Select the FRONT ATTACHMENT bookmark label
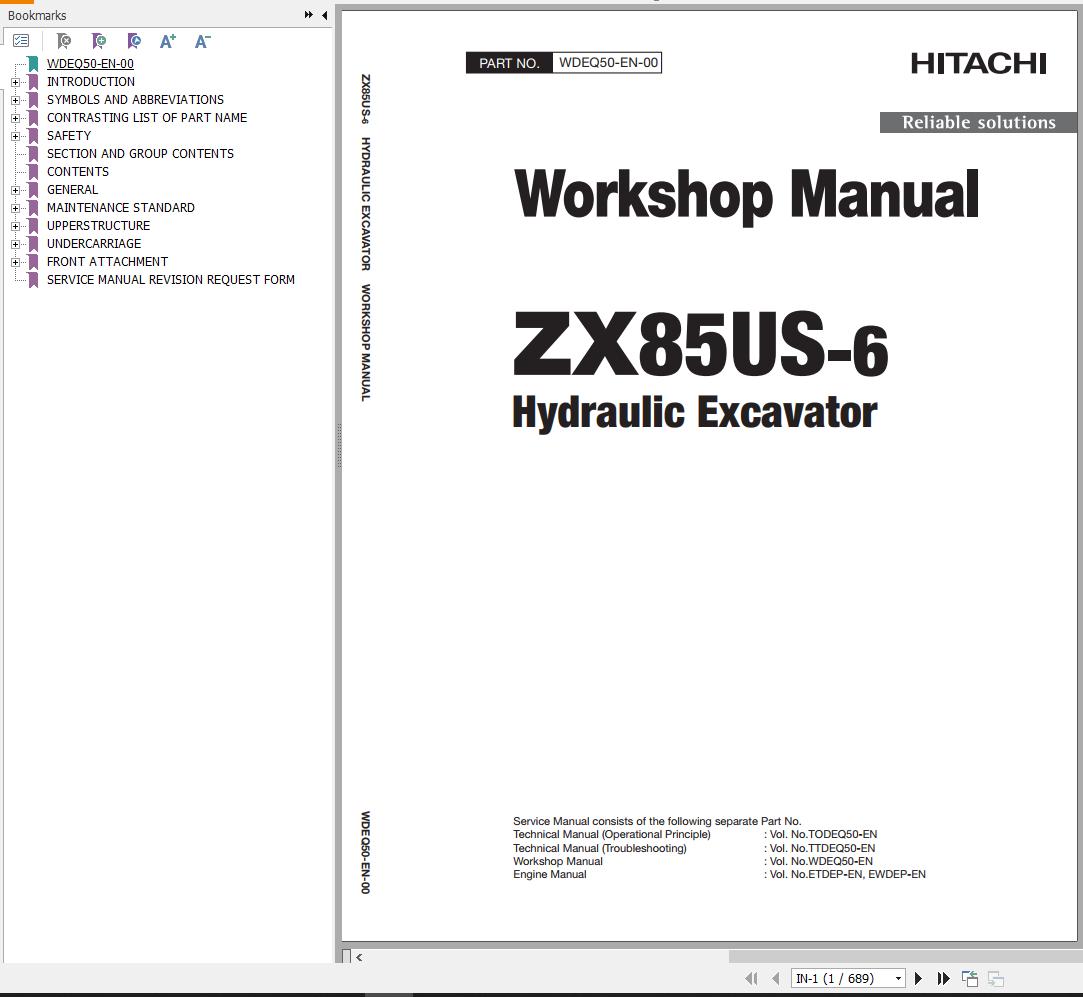Screen dimensions: 1083x997 click(x=107, y=261)
